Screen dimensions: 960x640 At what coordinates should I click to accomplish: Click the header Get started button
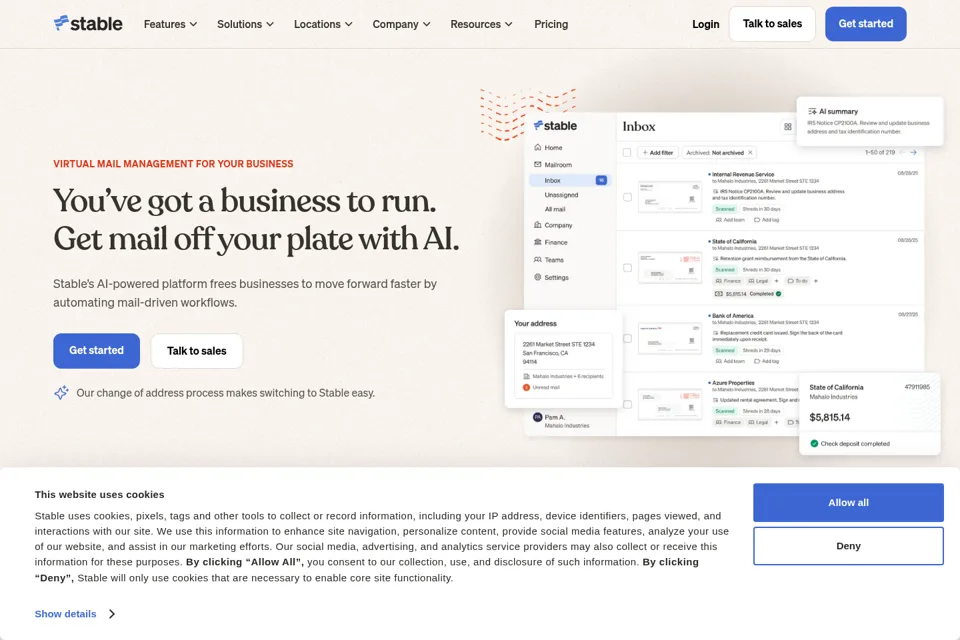click(x=866, y=24)
